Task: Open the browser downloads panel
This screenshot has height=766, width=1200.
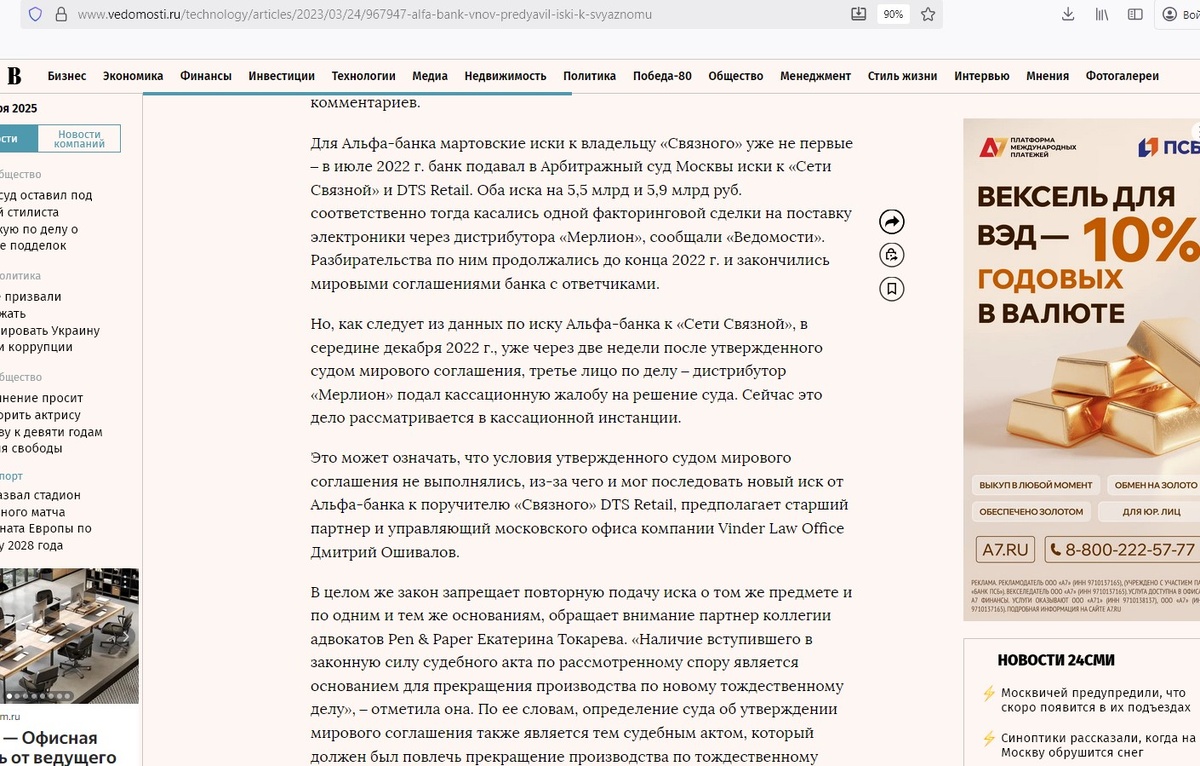Action: click(x=1068, y=14)
